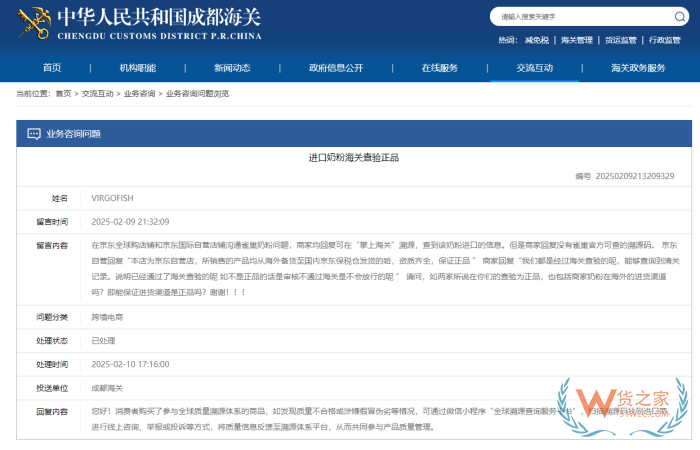700x450 pixels.
Task: Click the hot keyword 海关管理
Action: pos(577,40)
